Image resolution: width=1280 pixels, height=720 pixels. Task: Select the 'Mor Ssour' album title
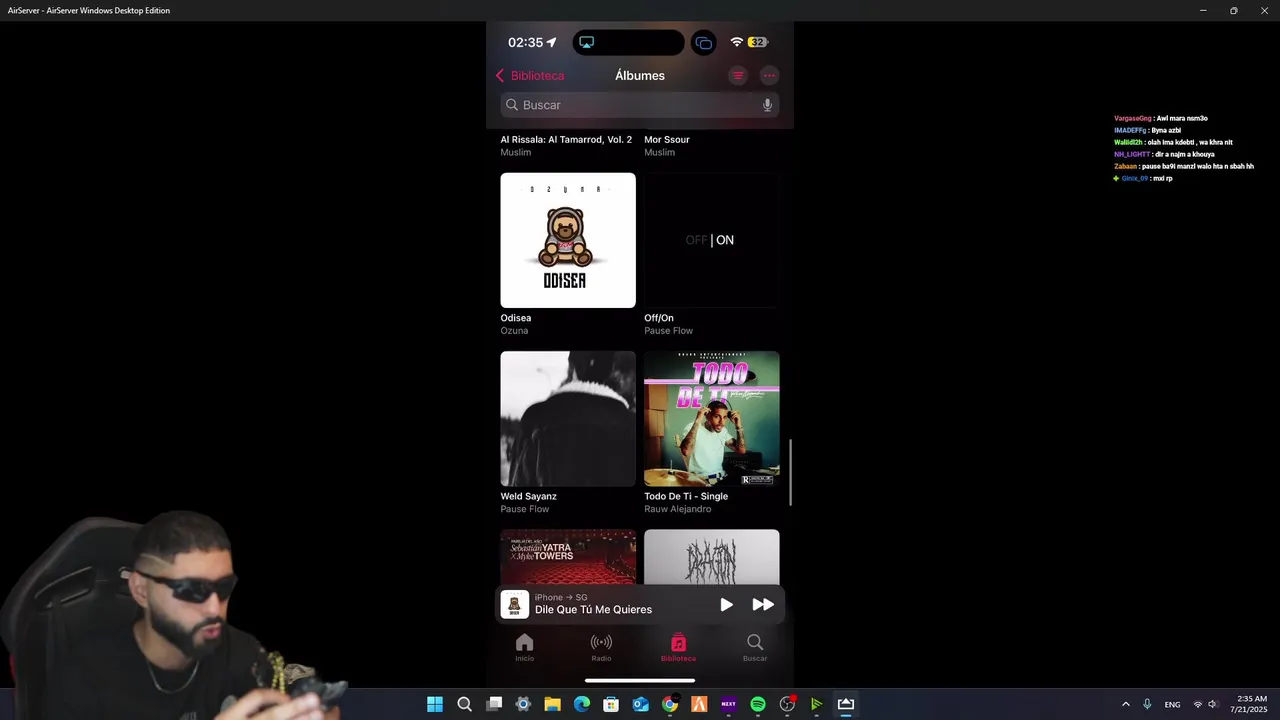tap(667, 140)
